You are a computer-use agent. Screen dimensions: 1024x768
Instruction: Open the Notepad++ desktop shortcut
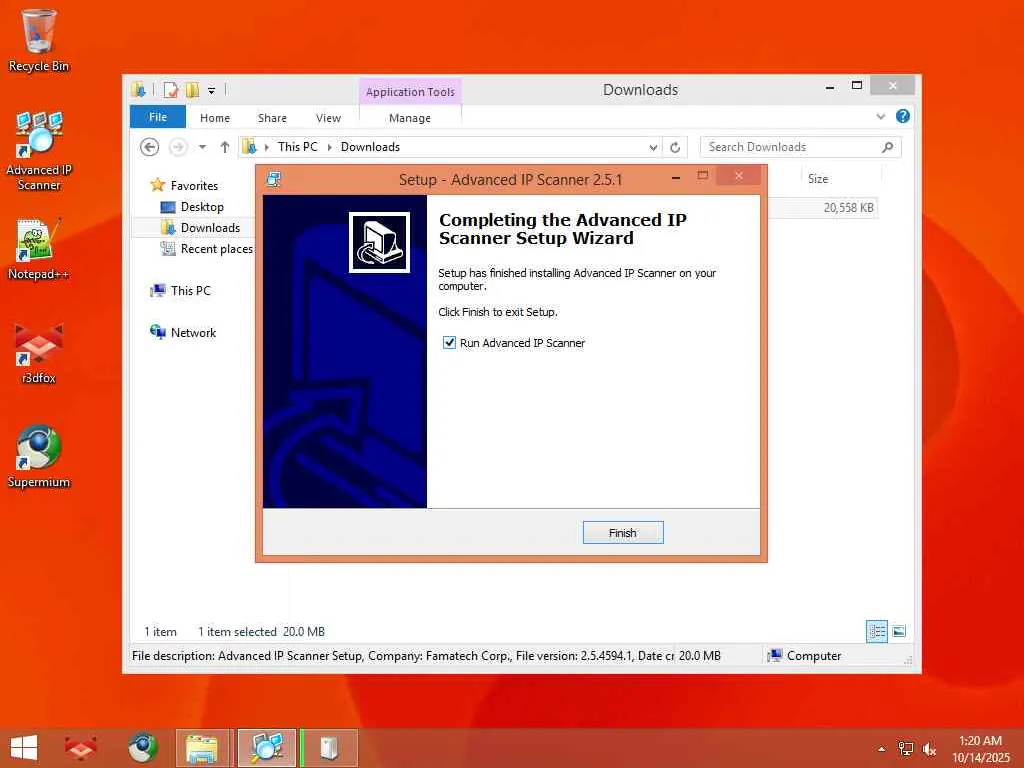[x=39, y=249]
